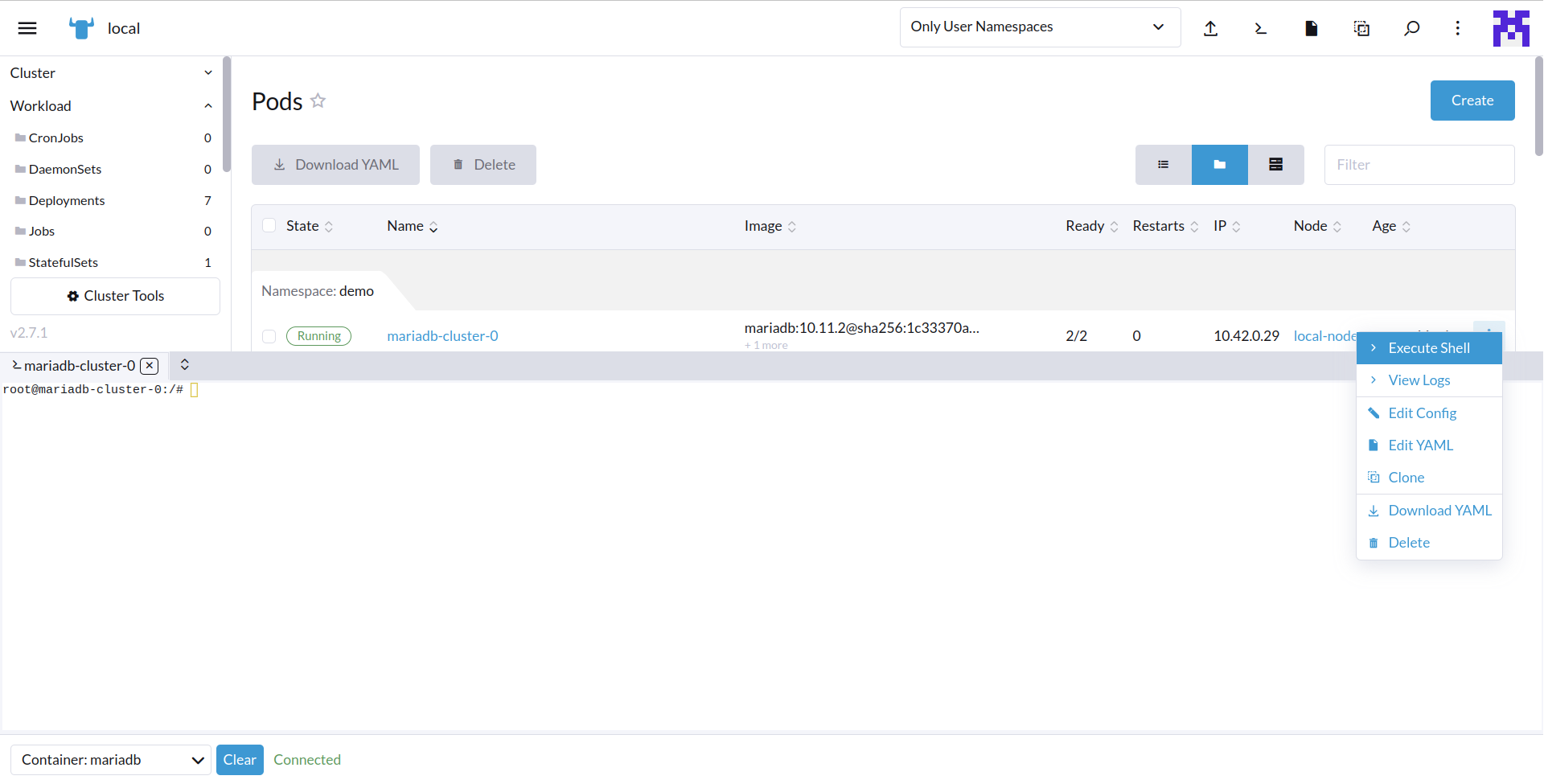The height and width of the screenshot is (784, 1544).
Task: Open the kubectl shell icon
Action: point(1260,27)
